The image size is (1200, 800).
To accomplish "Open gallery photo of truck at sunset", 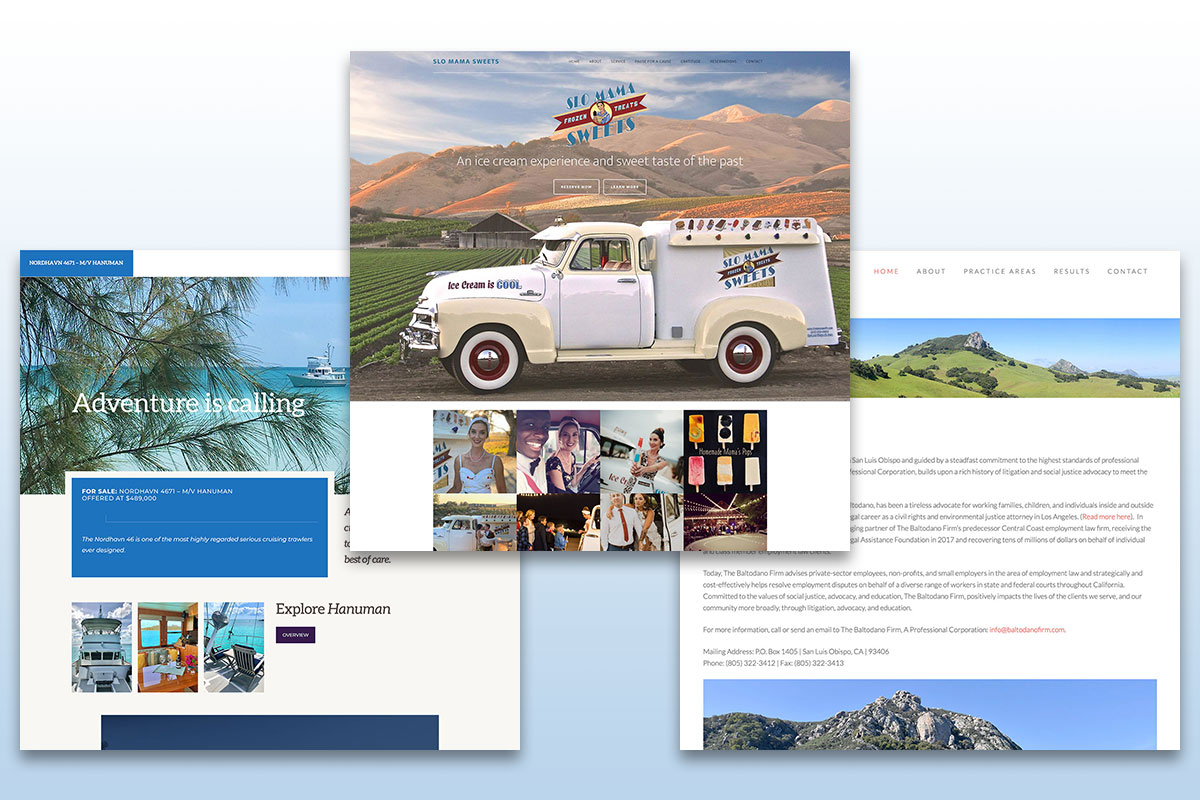I will (474, 522).
